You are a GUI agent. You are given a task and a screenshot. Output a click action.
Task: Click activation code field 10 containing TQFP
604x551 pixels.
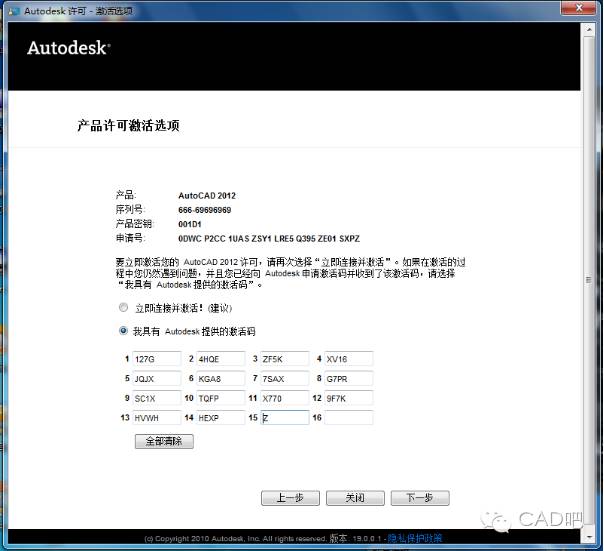coord(220,398)
